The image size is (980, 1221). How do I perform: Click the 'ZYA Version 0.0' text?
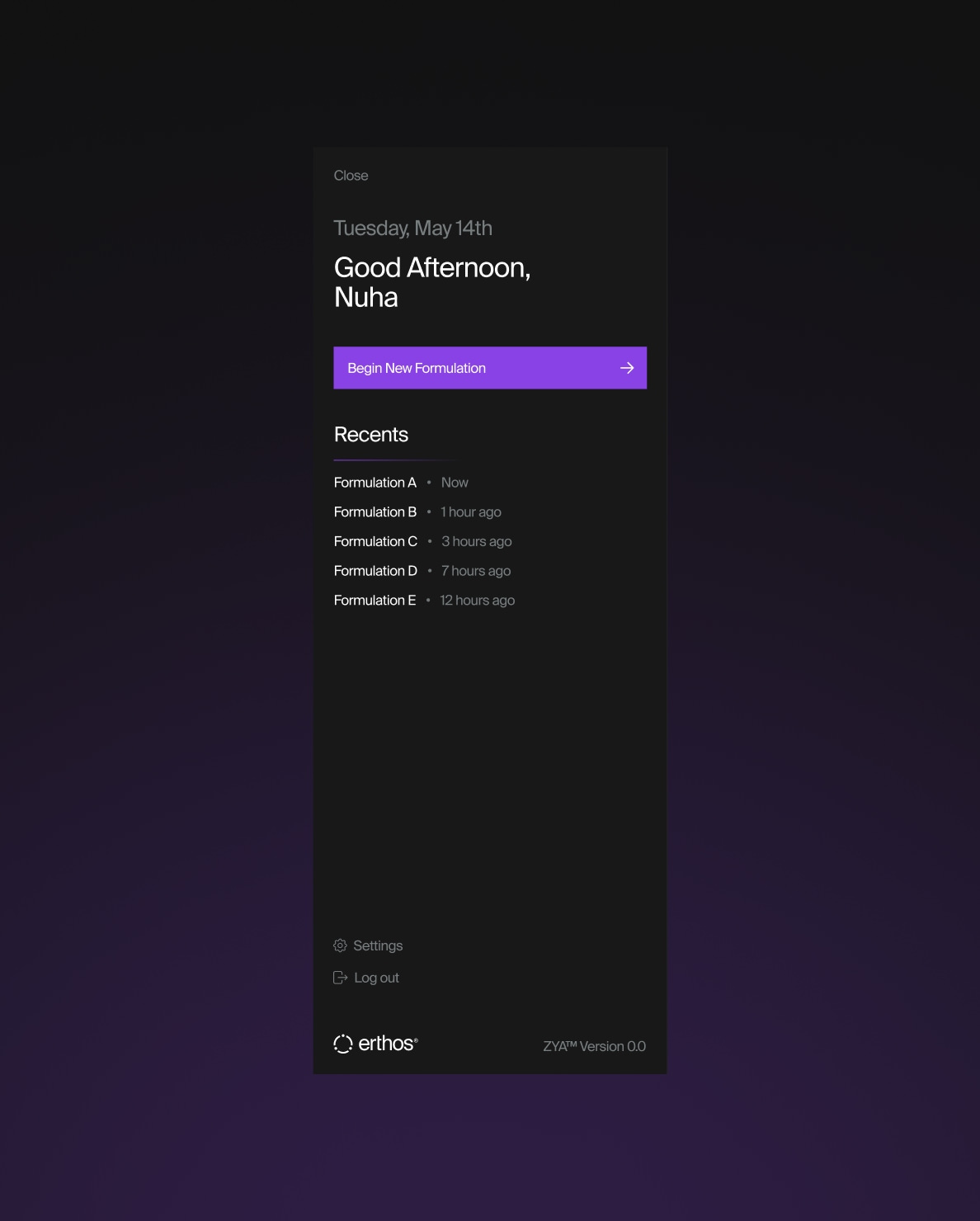[x=594, y=1046]
